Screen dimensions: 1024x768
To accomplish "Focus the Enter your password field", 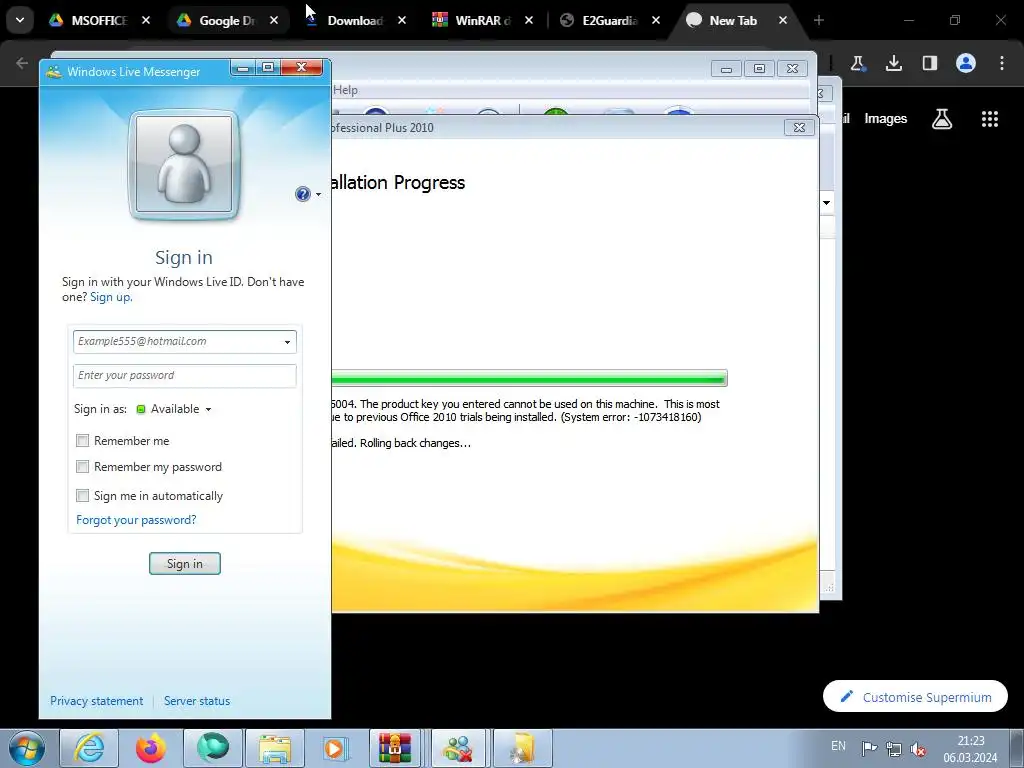I will pyautogui.click(x=185, y=376).
